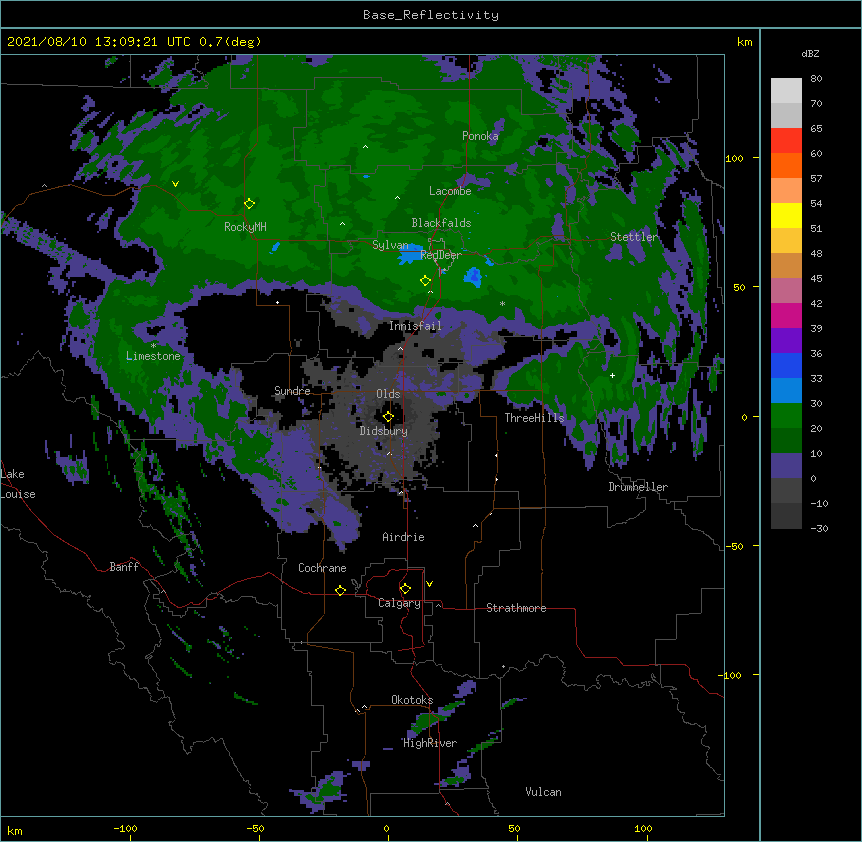
Task: Click the Blackfalds city label
Action: pos(441,223)
